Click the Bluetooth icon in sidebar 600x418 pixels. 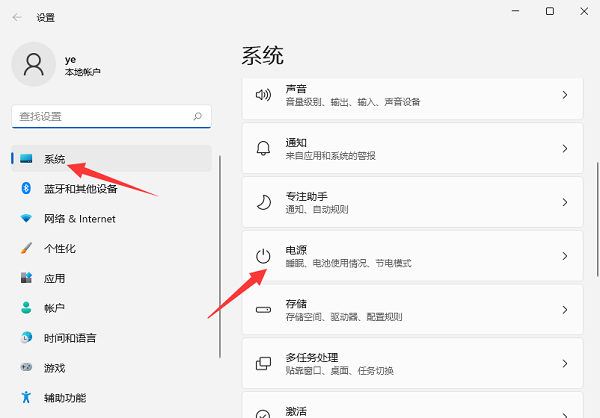click(26, 189)
